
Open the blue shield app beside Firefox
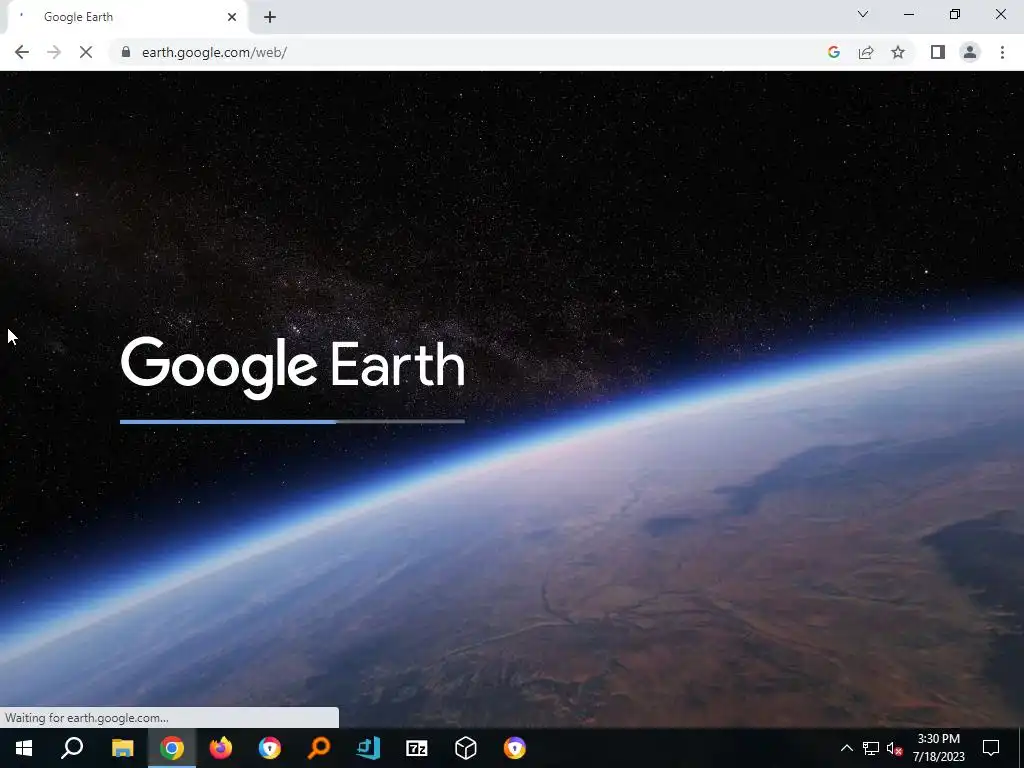[270, 748]
